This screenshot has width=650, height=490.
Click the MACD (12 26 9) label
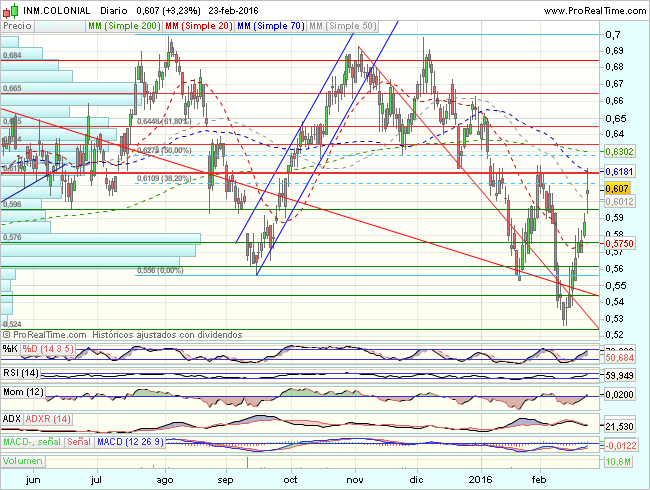tap(130, 442)
